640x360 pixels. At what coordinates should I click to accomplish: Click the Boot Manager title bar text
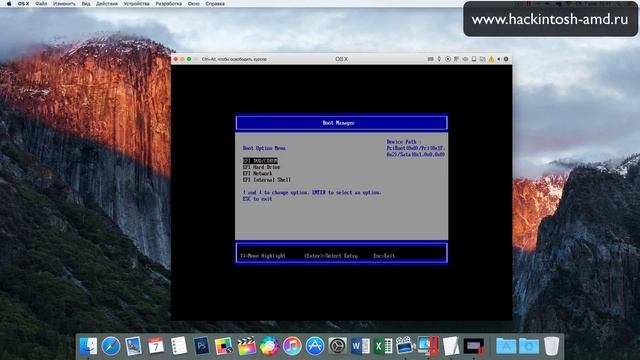tap(338, 123)
